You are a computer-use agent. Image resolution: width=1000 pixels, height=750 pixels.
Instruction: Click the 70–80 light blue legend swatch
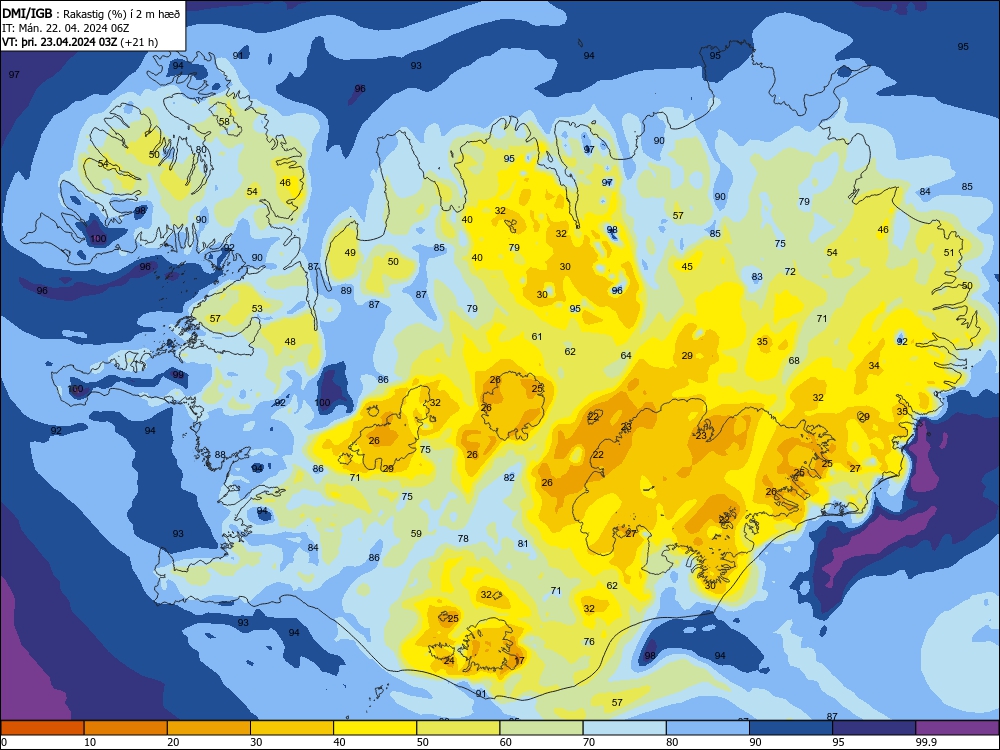pos(624,728)
